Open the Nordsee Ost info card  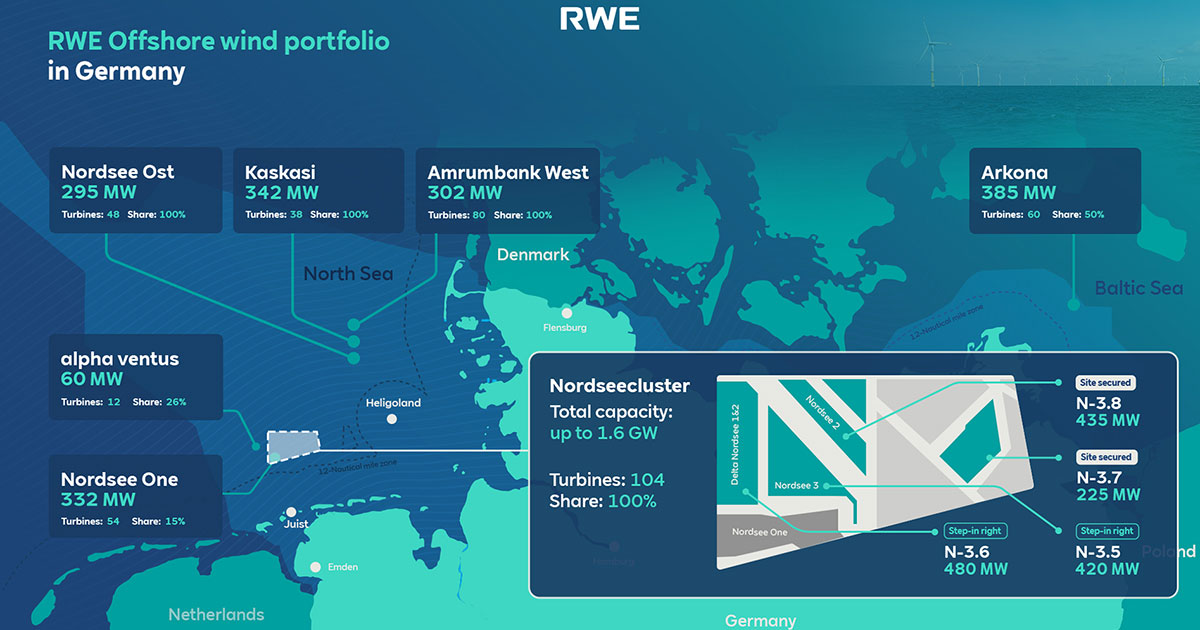135,190
